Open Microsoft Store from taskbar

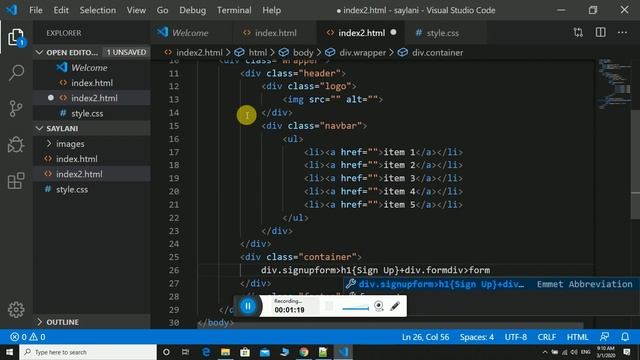pos(245,352)
